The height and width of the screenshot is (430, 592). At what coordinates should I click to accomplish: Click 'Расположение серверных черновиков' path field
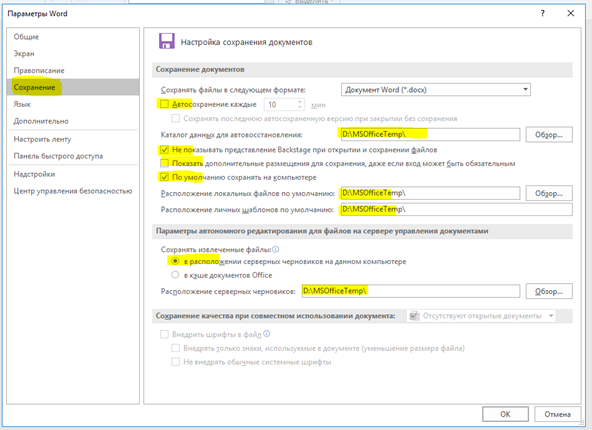(x=411, y=291)
